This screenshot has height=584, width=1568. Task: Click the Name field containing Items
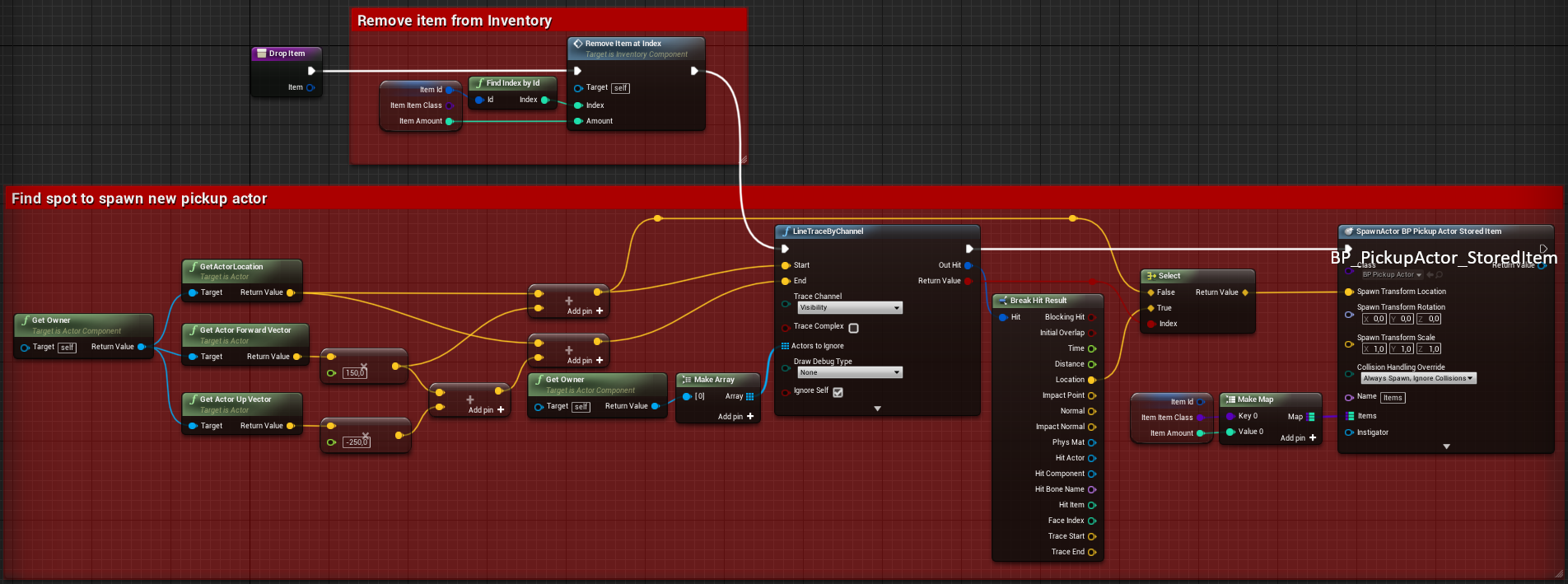coord(1393,398)
